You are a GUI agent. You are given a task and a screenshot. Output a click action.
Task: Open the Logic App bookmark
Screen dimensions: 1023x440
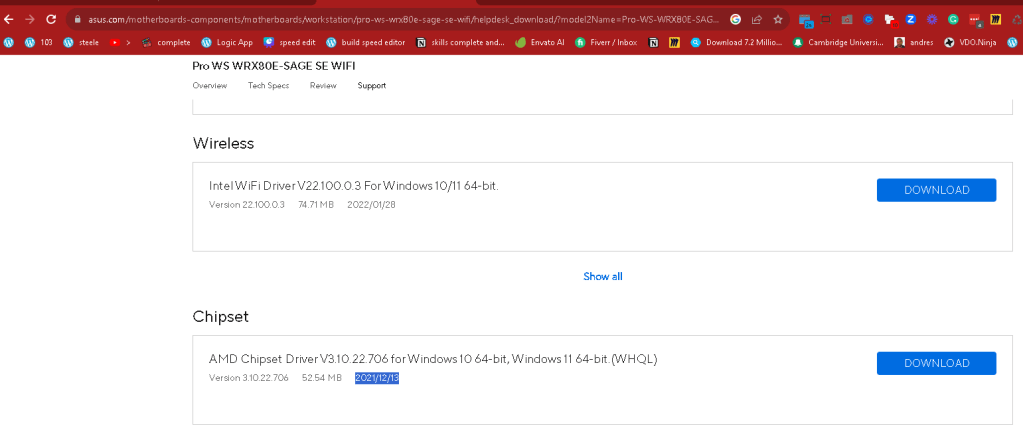click(x=227, y=42)
